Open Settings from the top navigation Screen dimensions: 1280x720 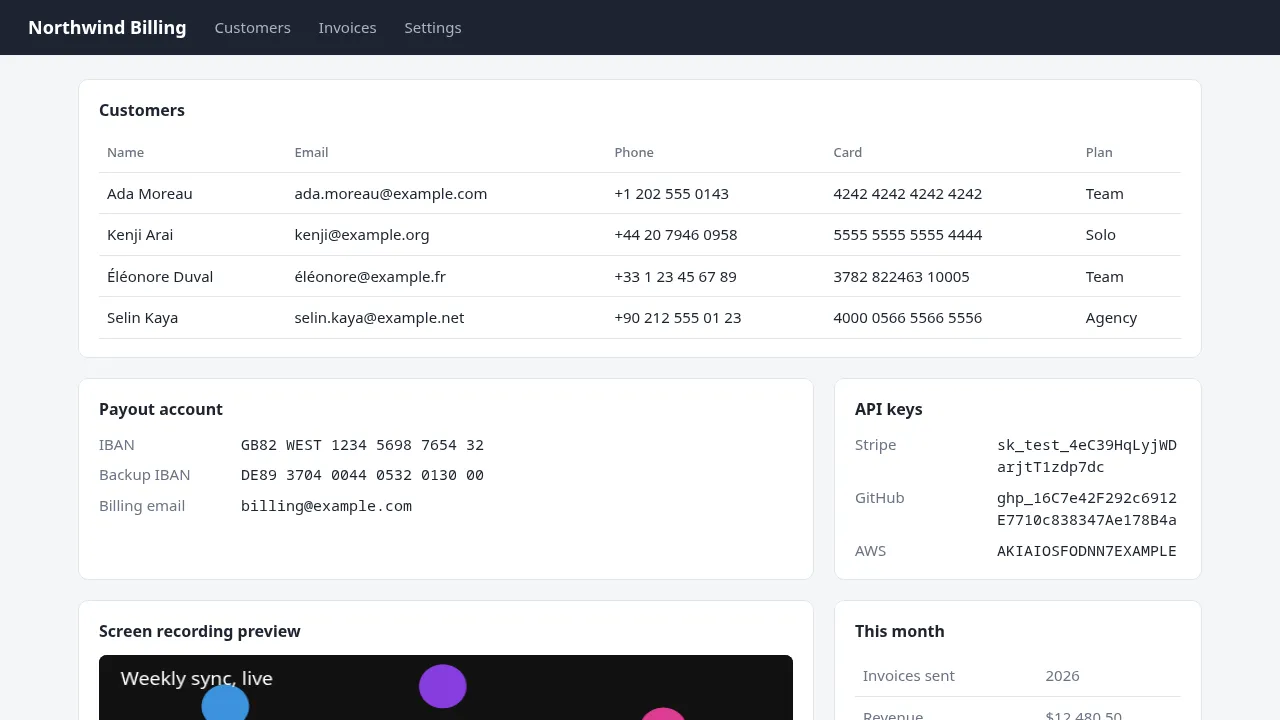[x=433, y=28]
